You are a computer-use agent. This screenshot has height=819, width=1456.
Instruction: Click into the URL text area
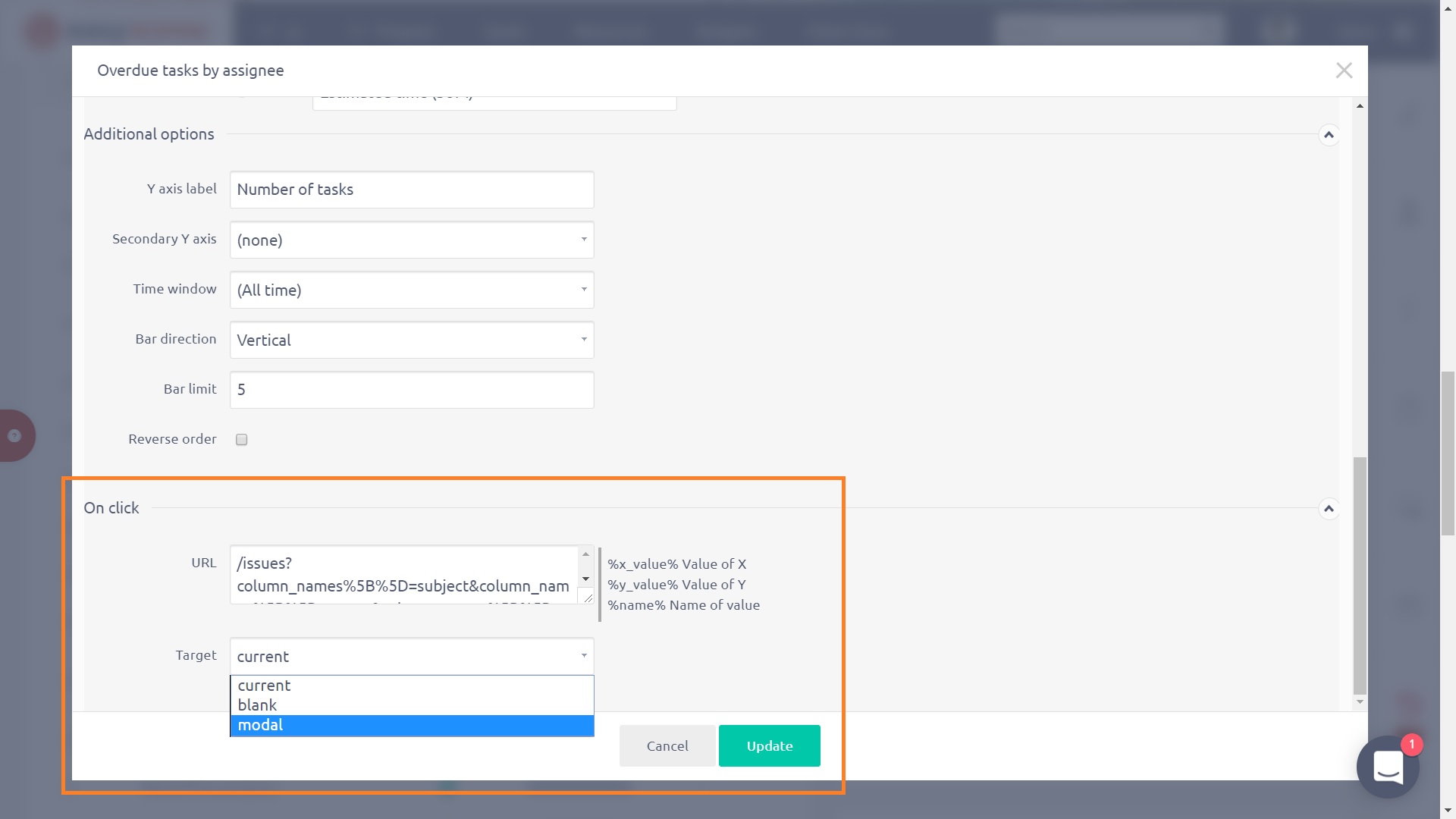pos(403,575)
